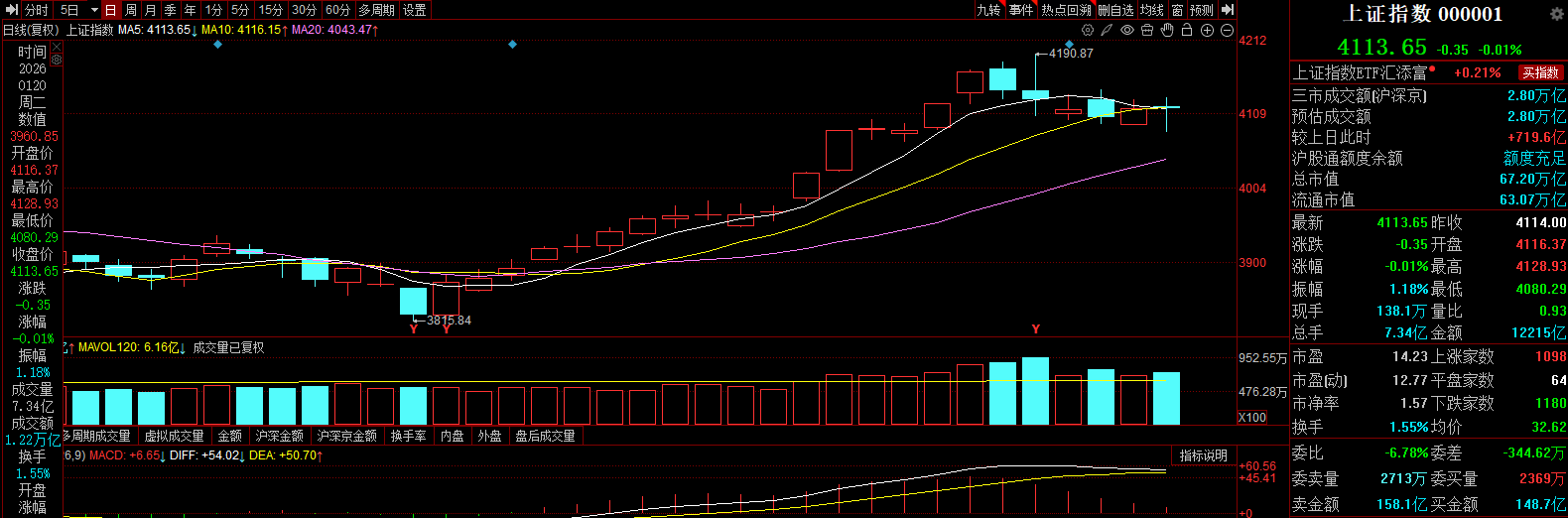
Task: Click the toolbox icon in chart toolbar
Action: coord(1147,31)
